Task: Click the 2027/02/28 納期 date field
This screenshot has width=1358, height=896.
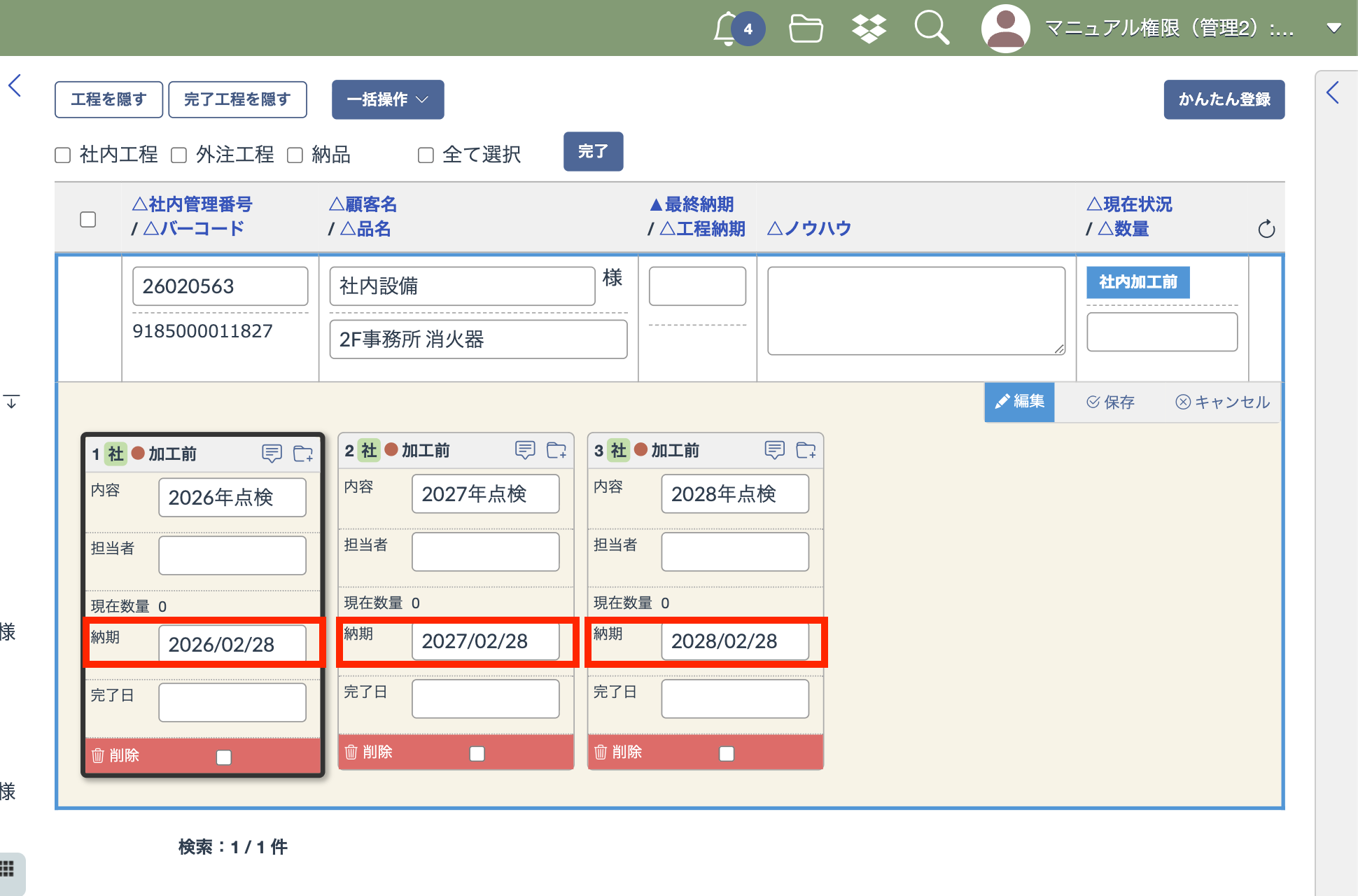Action: [x=485, y=641]
